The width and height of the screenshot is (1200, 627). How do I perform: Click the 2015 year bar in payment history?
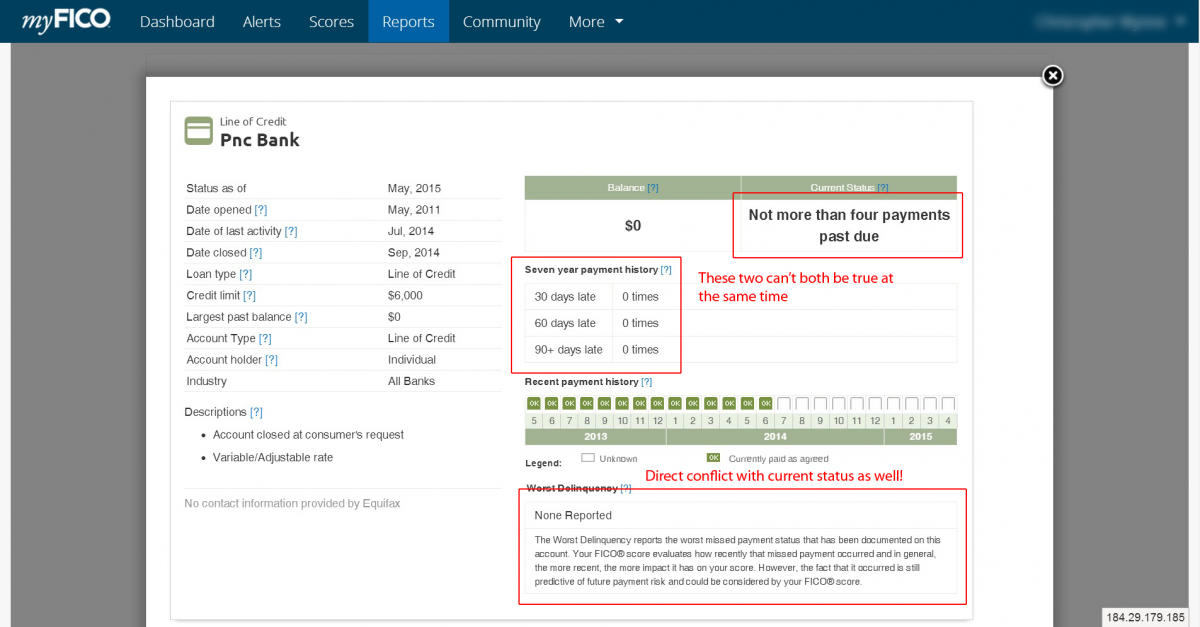pos(921,437)
